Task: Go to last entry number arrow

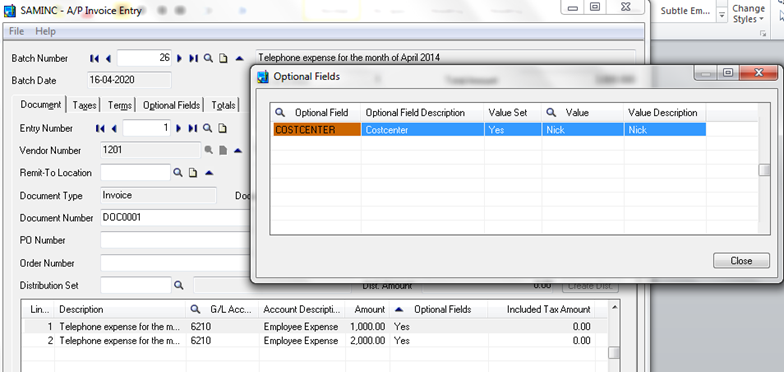Action: (192, 128)
